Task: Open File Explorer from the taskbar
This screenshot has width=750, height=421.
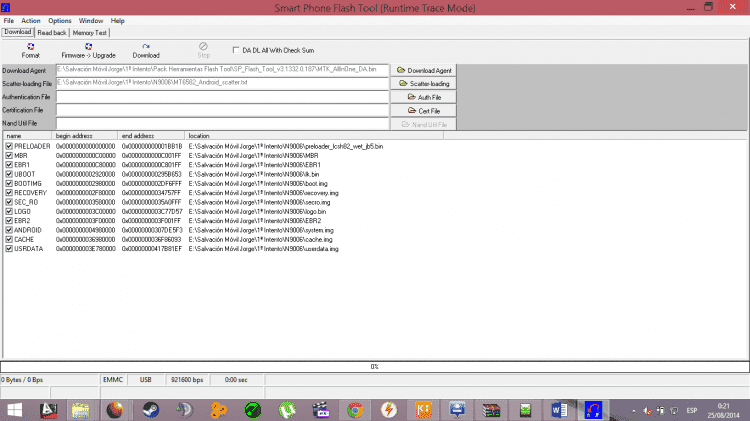Action: pyautogui.click(x=80, y=410)
